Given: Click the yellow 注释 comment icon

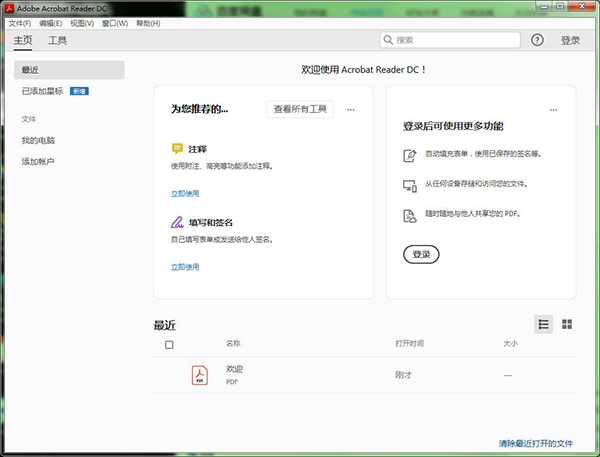Looking at the screenshot, I should [x=177, y=149].
